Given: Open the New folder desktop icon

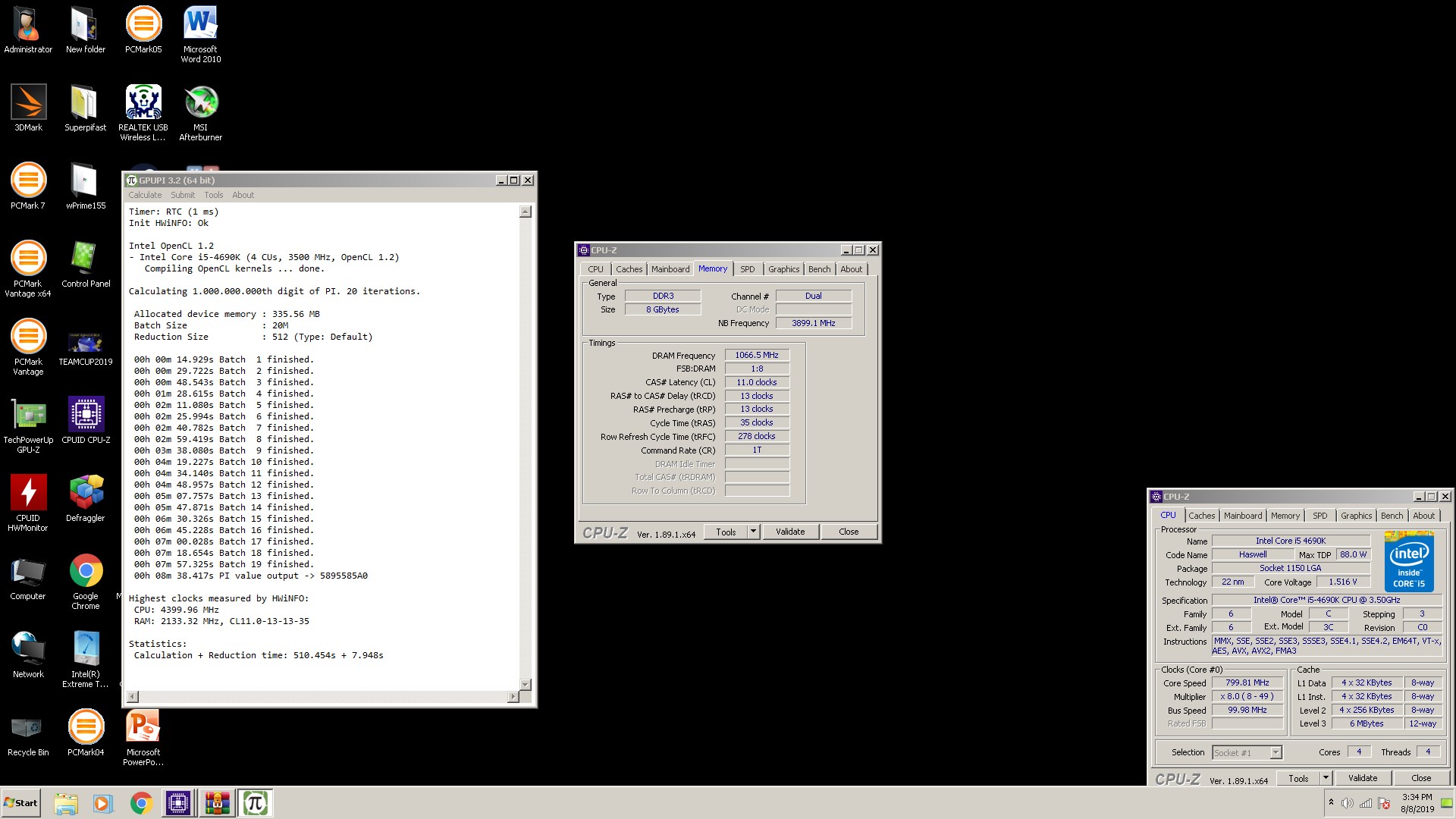Looking at the screenshot, I should click(85, 30).
